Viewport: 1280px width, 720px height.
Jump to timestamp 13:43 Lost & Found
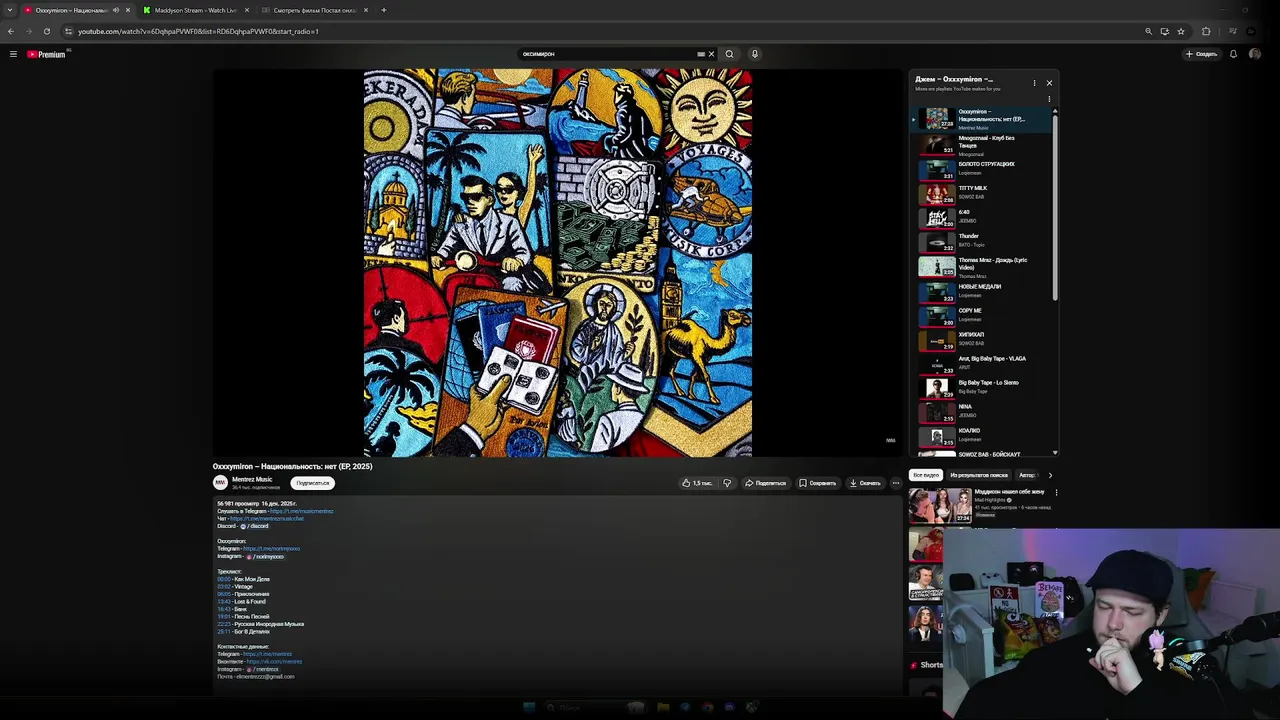(224, 602)
